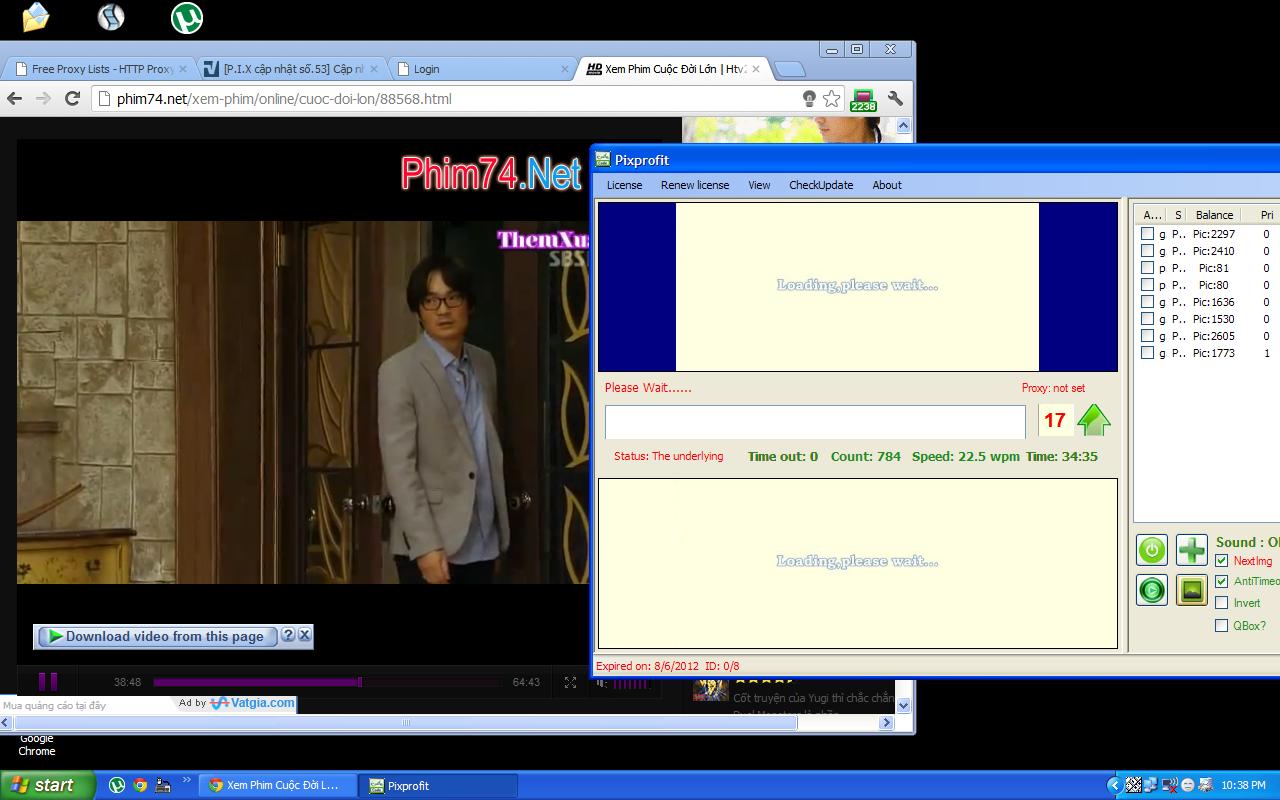Screen dimensions: 1280x800
Task: Check the account row with Pic:1773
Action: 1147,353
